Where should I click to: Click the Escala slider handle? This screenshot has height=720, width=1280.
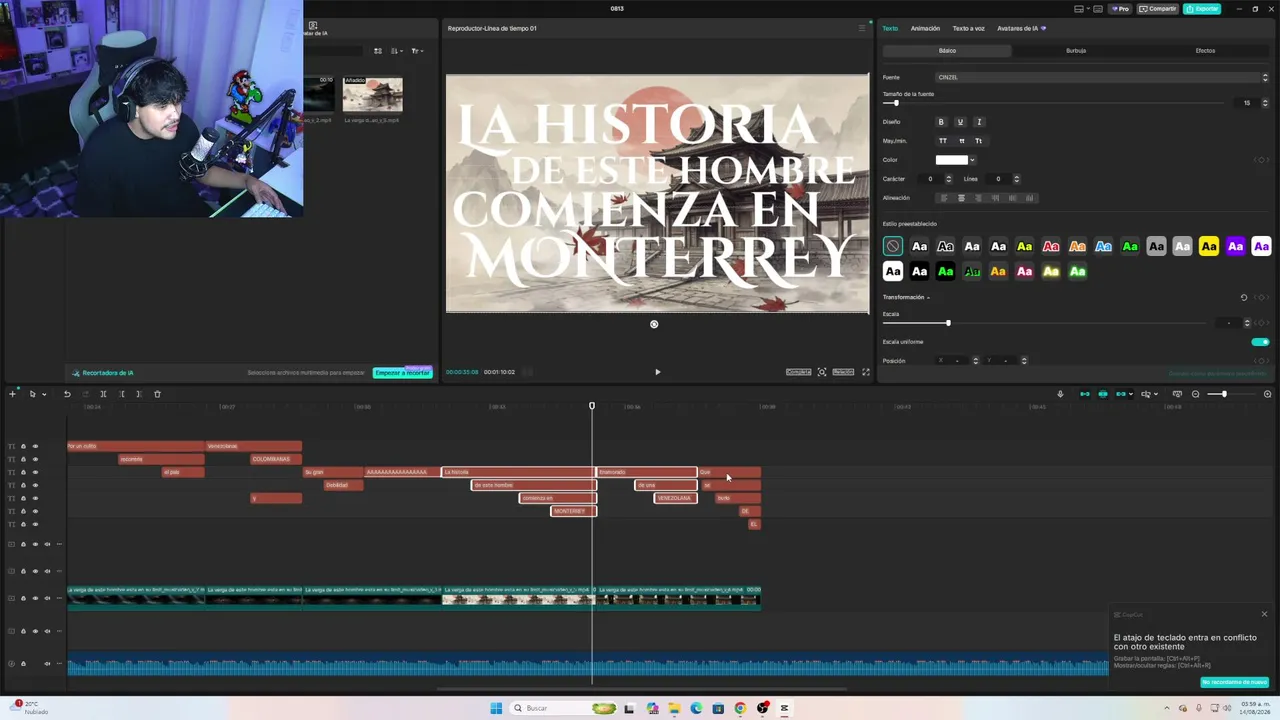click(x=948, y=323)
